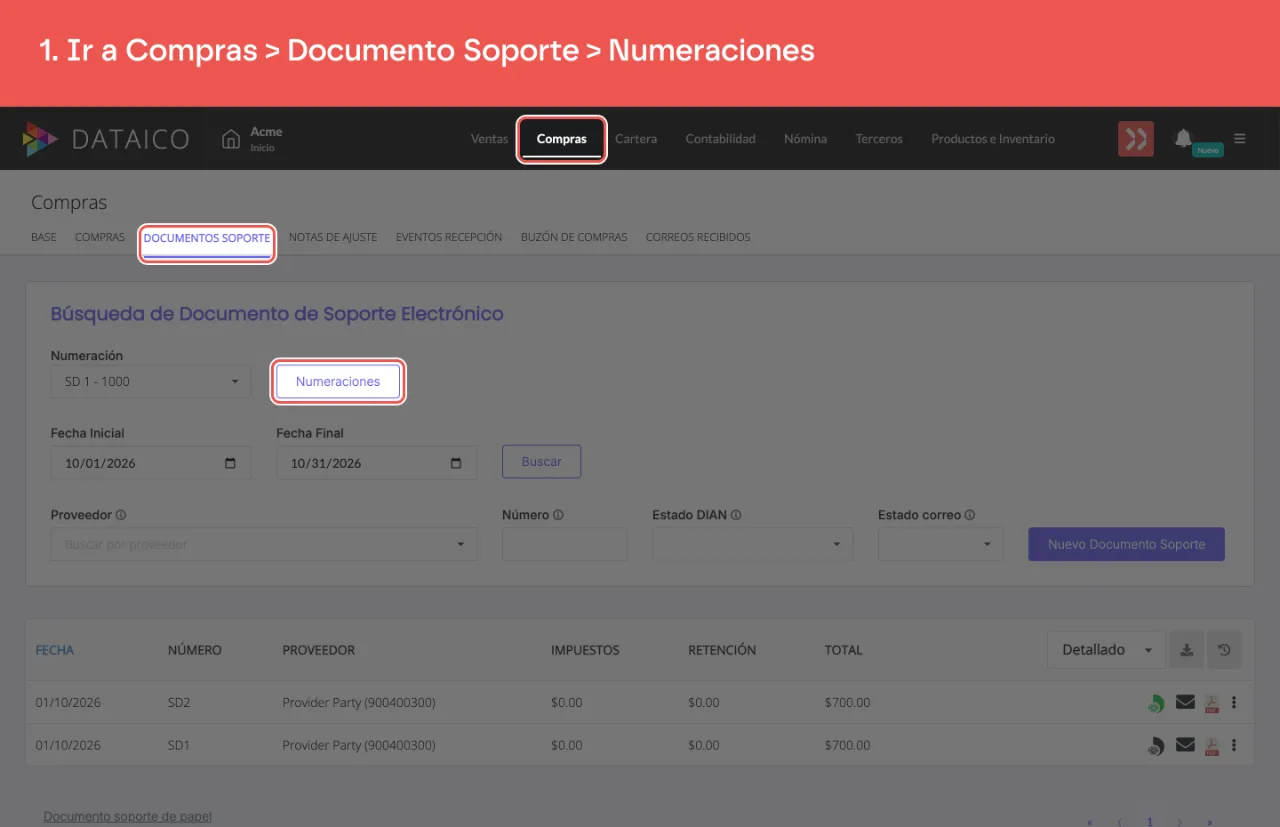Image resolution: width=1280 pixels, height=827 pixels.
Task: Click the info icon next to Estado correo
Action: click(970, 515)
